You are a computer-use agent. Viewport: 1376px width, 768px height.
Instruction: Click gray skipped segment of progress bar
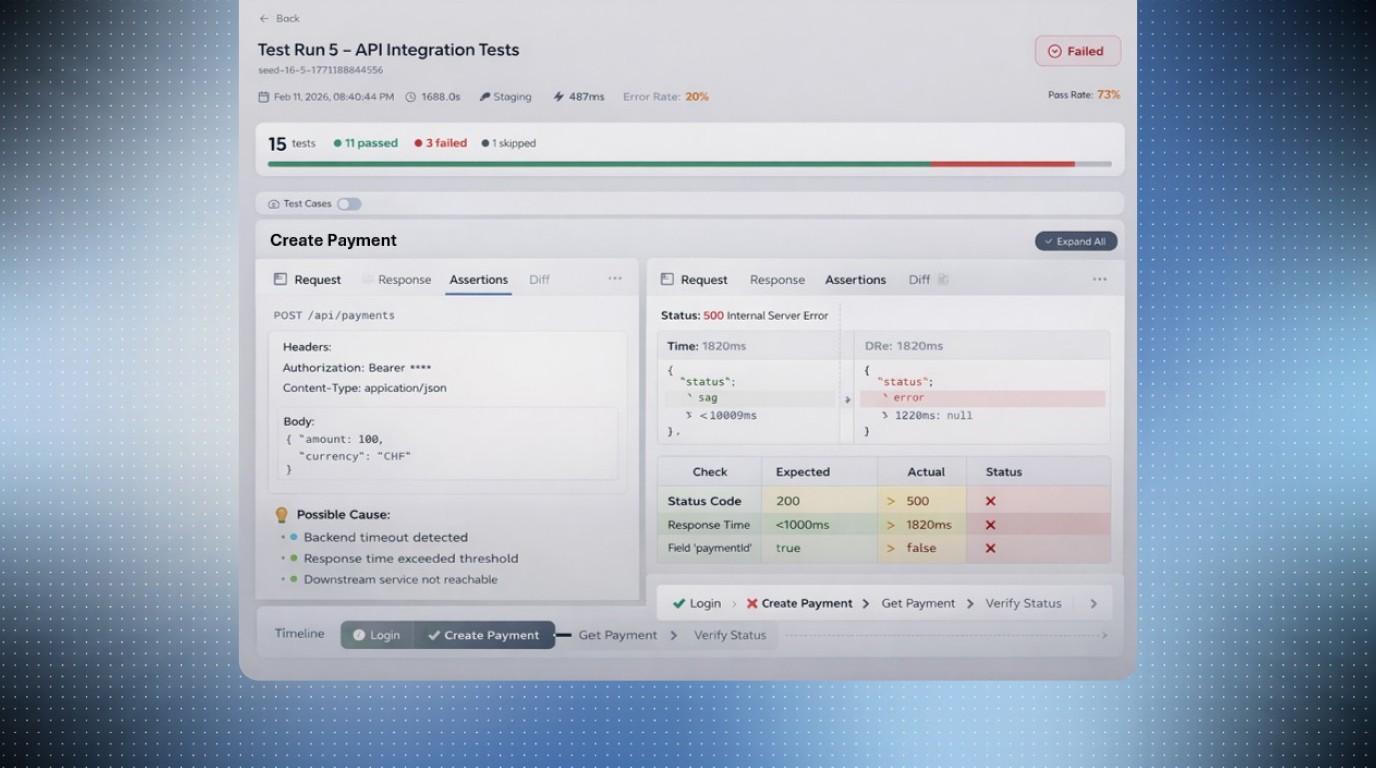[1093, 164]
